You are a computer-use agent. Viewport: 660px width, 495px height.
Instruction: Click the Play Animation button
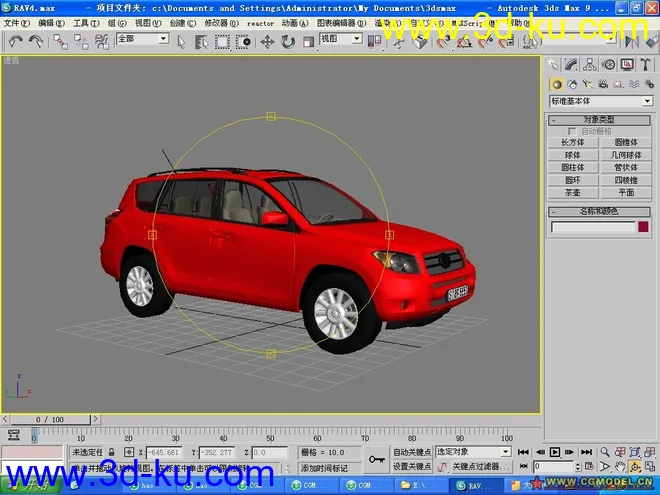click(555, 452)
